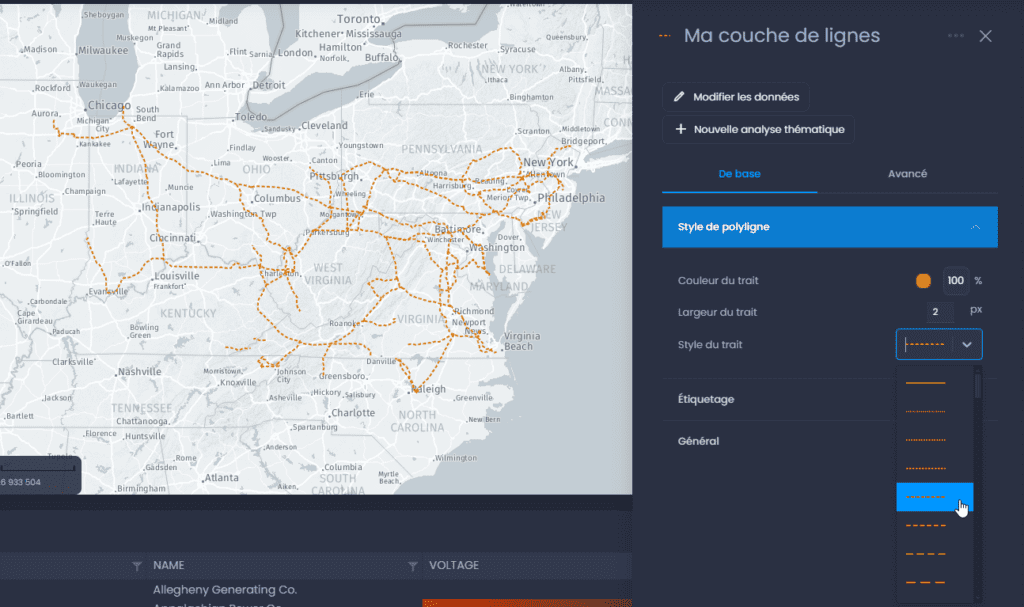
Task: Select the solid line style option
Action: (935, 383)
